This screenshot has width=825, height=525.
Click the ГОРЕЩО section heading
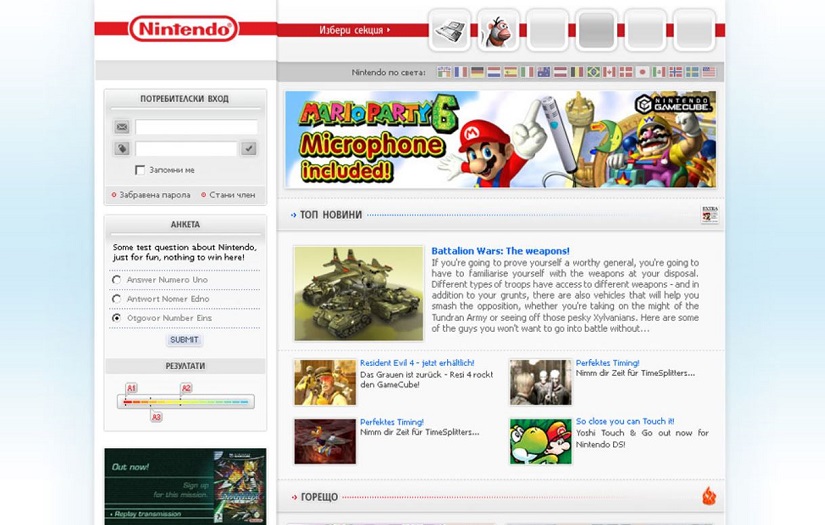pos(319,497)
